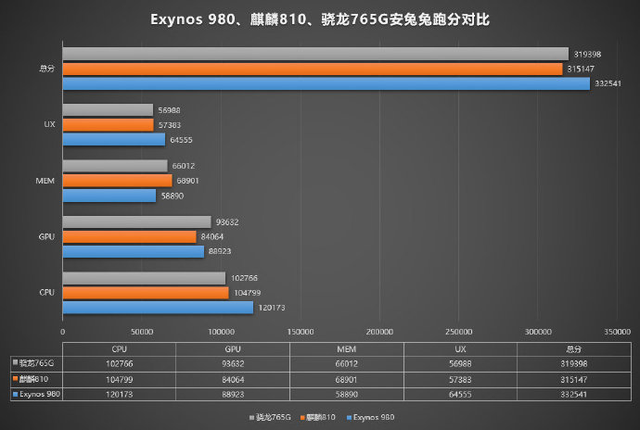Click the GPU column header in data table
Image resolution: width=640 pixels, height=430 pixels.
[233, 349]
